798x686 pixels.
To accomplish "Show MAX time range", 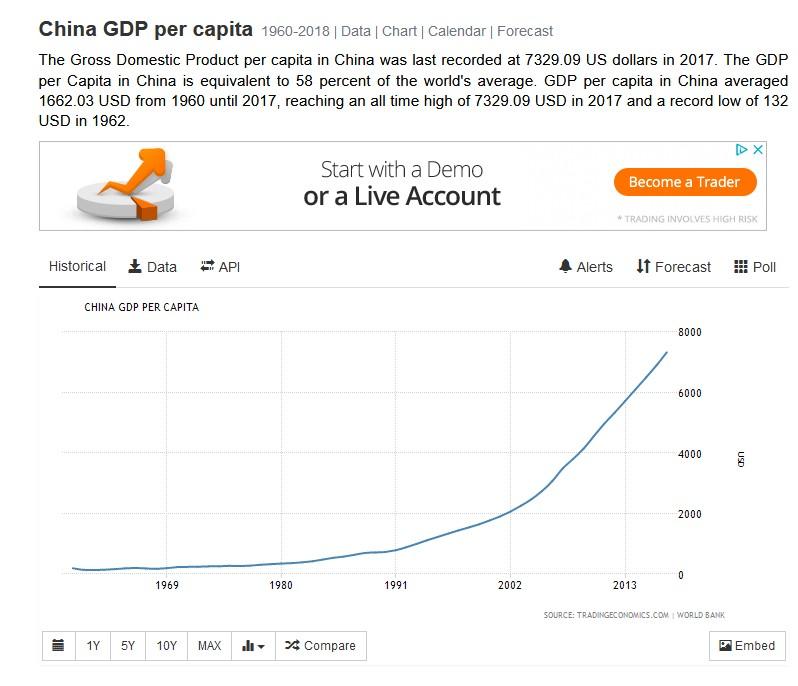I will (x=209, y=646).
